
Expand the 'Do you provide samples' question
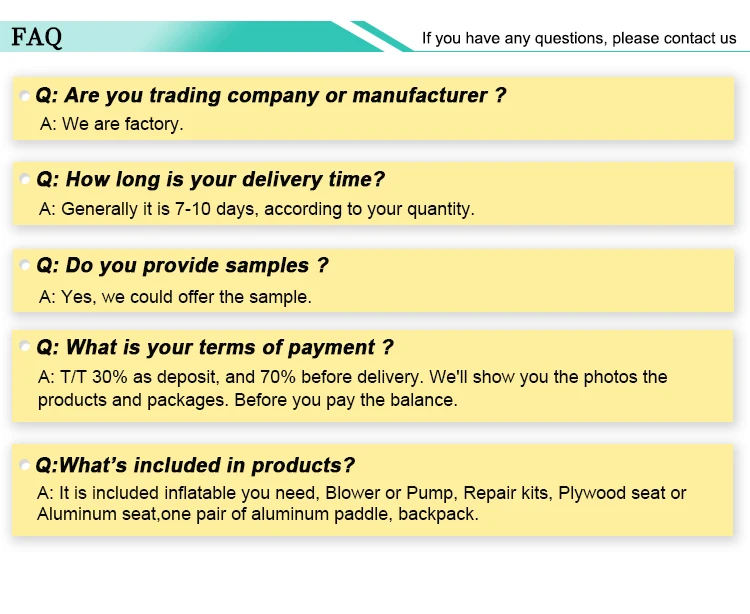(x=182, y=265)
